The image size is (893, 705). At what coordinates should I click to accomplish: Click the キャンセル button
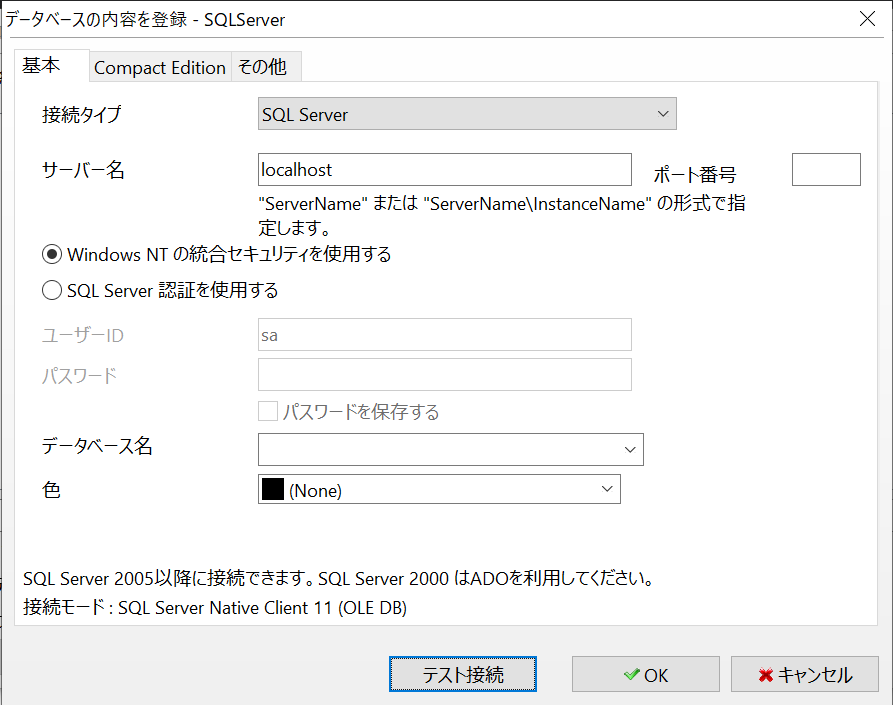[805, 674]
